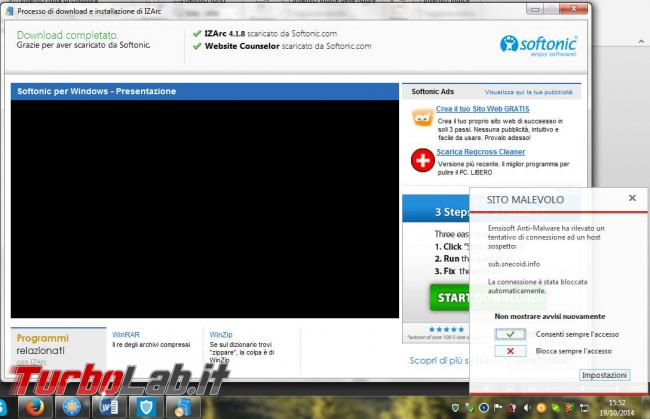650x419 pixels.
Task: Click the network connection tray icon
Action: (584, 408)
